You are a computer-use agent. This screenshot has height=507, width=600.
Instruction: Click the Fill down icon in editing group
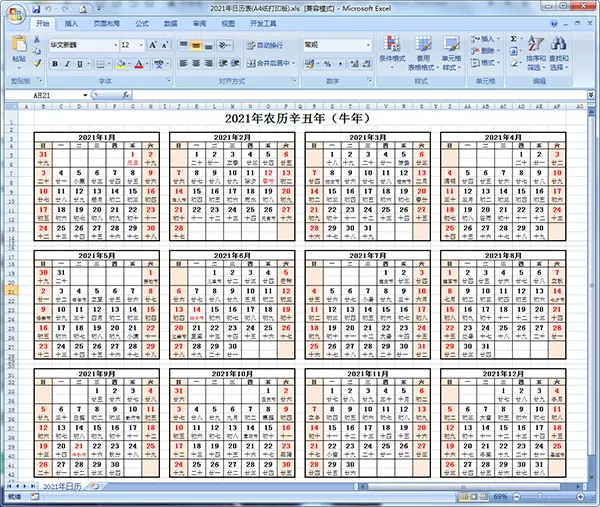point(514,51)
